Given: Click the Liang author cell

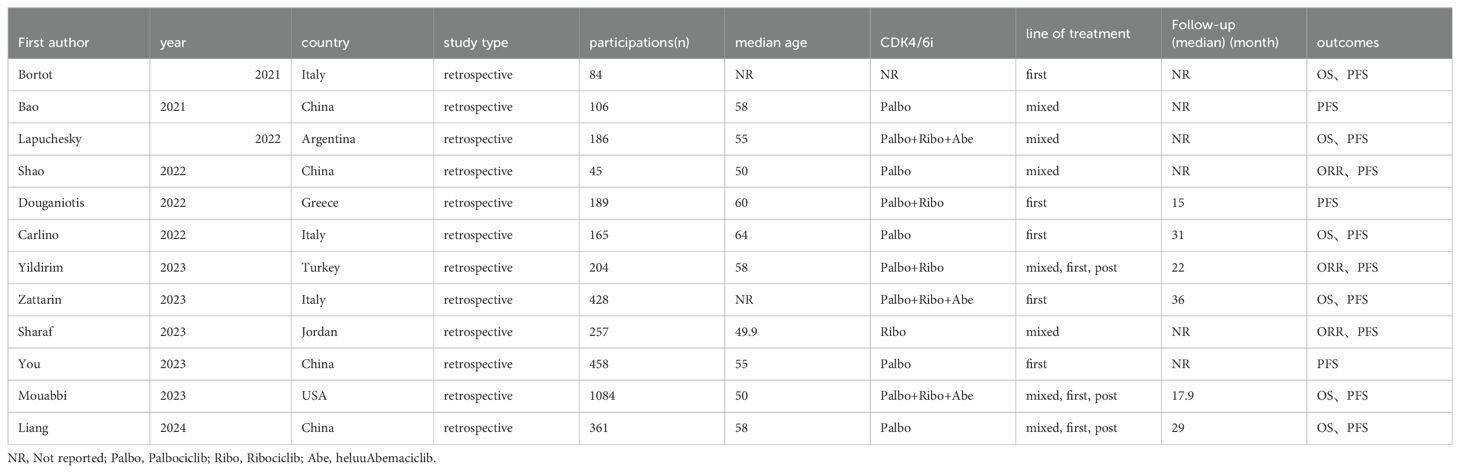Looking at the screenshot, I should click(78, 427).
